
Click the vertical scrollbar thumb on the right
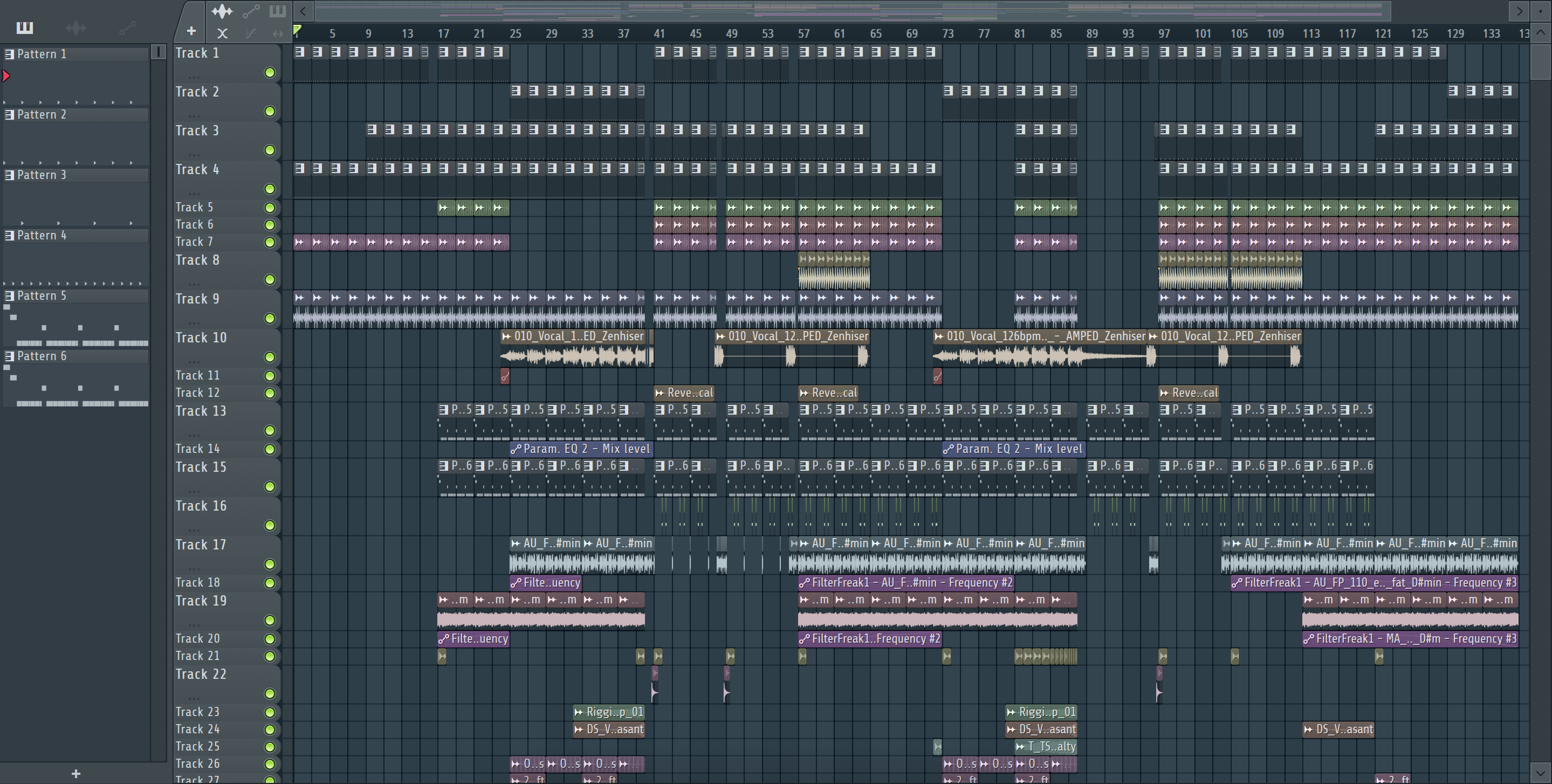pyautogui.click(x=1541, y=61)
